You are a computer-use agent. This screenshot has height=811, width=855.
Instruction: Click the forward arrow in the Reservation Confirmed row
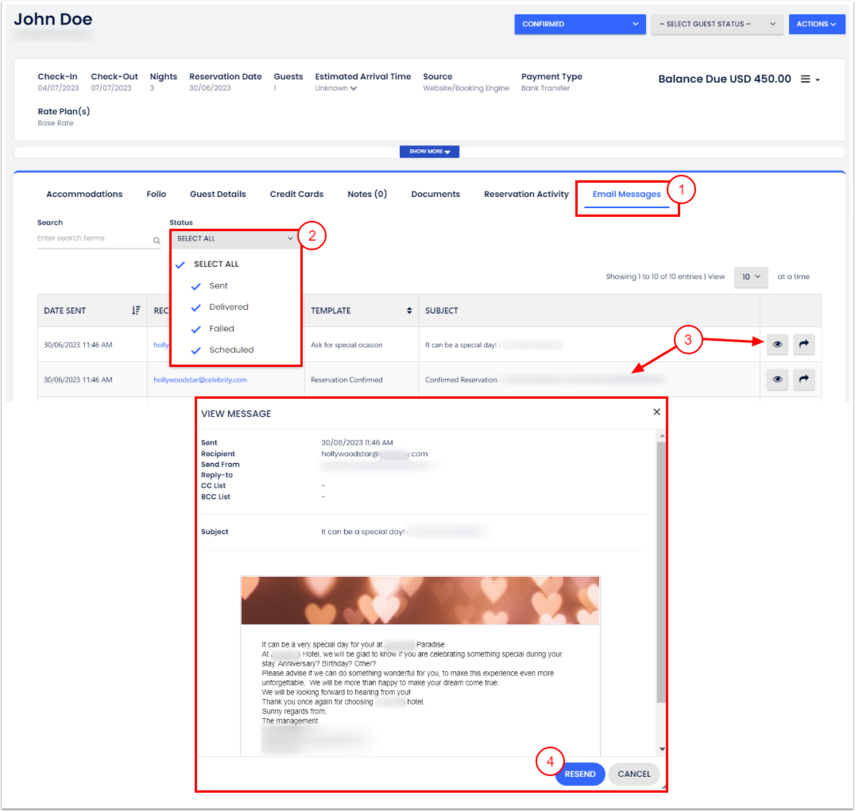[x=804, y=380]
